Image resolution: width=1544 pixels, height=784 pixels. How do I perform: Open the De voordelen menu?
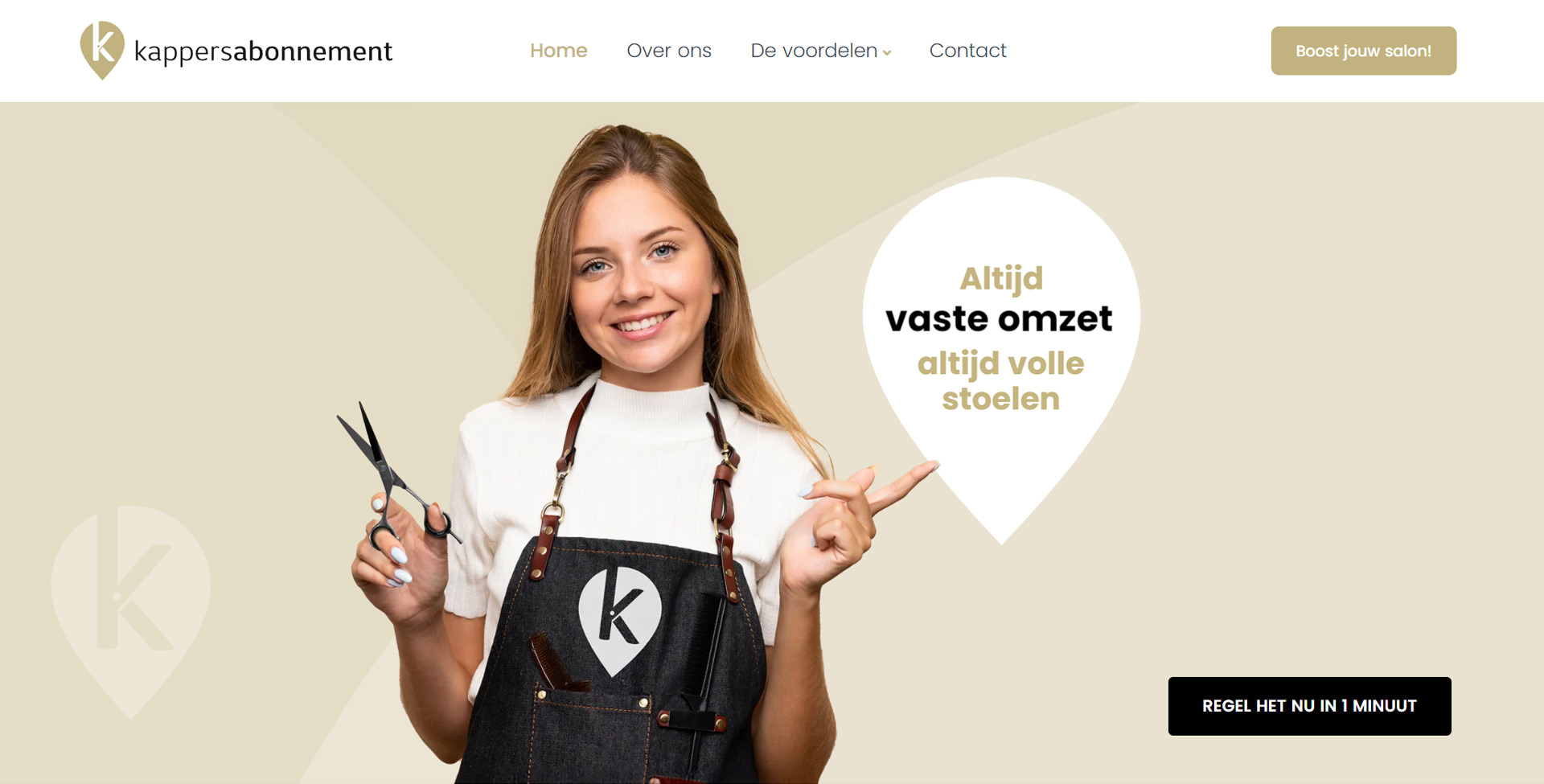pyautogui.click(x=814, y=51)
